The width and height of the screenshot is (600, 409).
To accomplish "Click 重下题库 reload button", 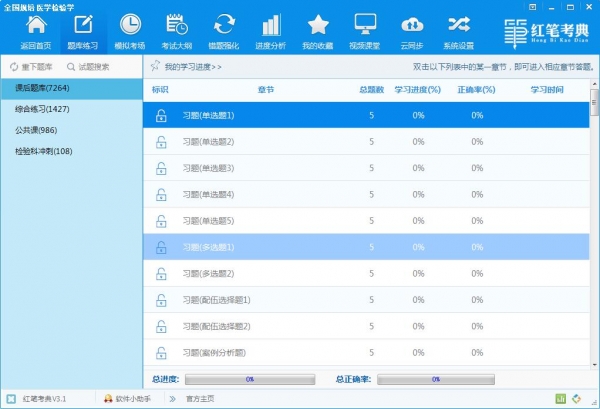I will click(x=31, y=67).
